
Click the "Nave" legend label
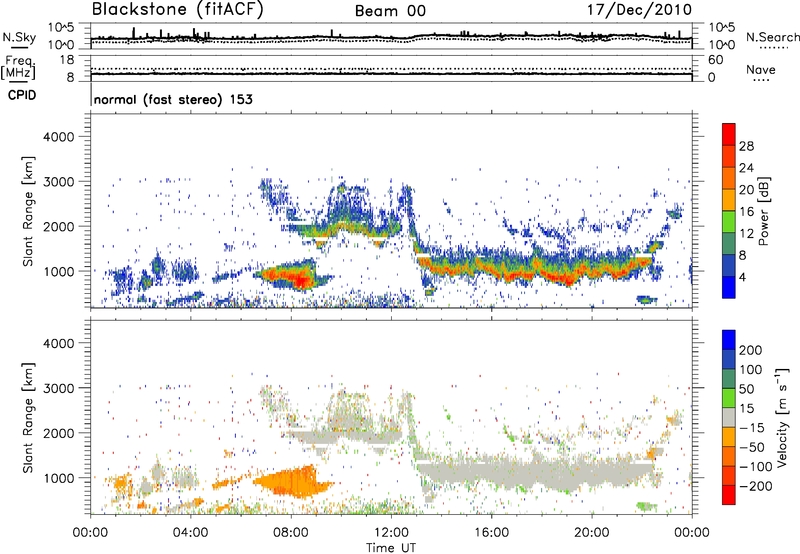pos(761,70)
